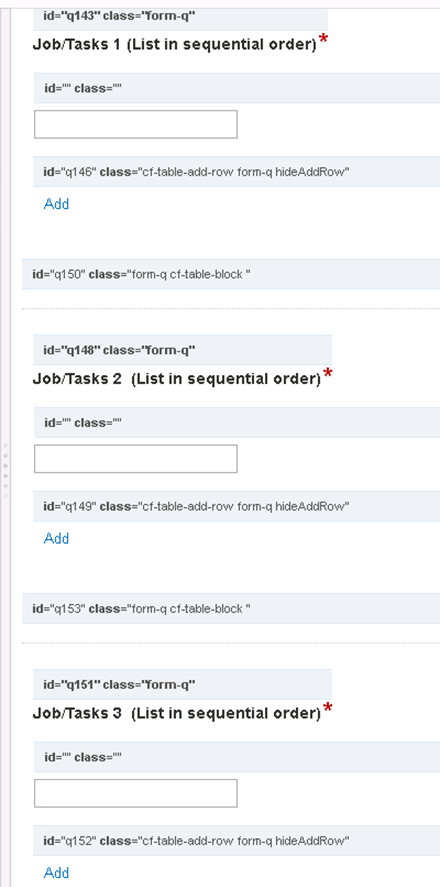Click the Job/Tasks 3 heading label
Screen dimensions: 440x887
pos(176,713)
